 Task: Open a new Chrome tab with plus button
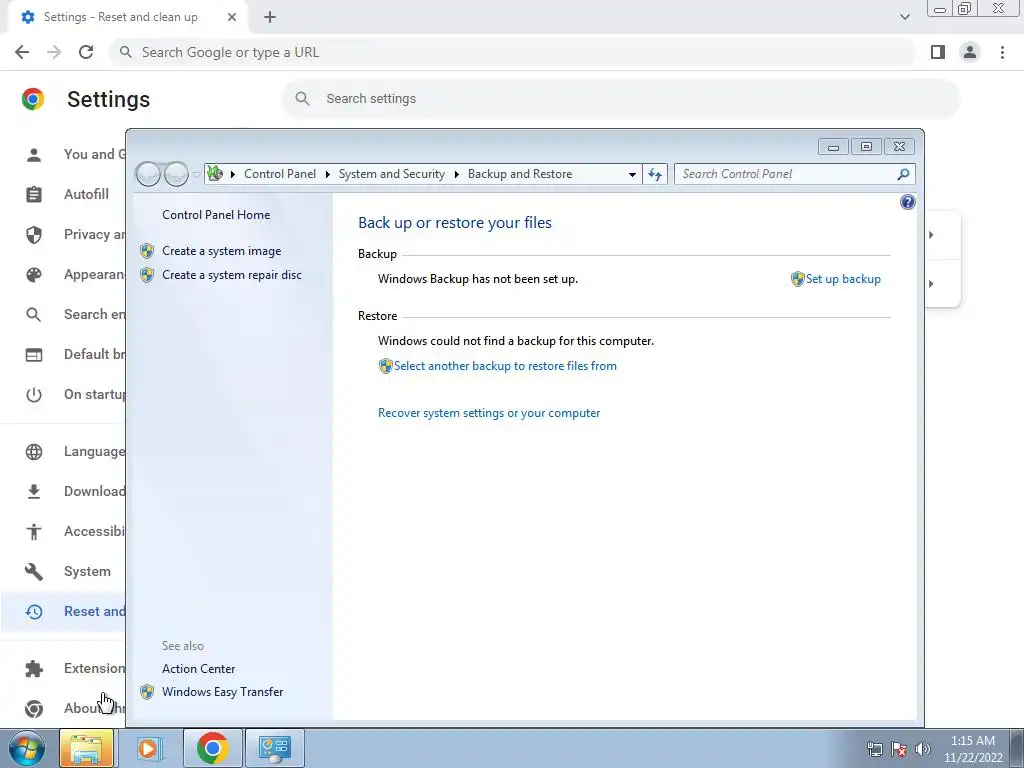(270, 17)
